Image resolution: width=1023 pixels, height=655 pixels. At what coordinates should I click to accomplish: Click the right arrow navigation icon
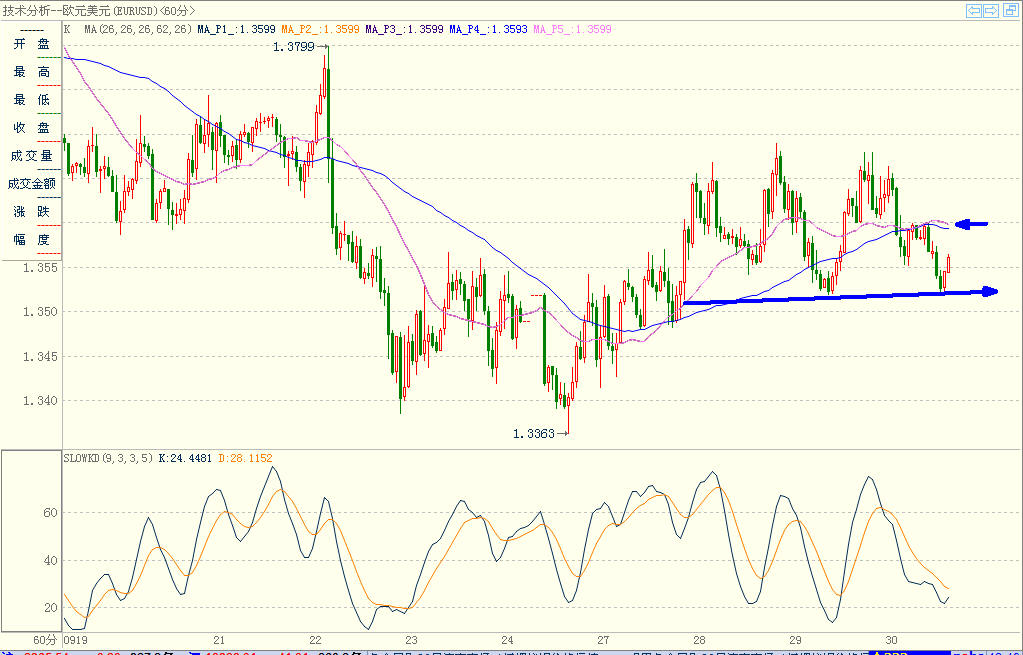(x=991, y=10)
